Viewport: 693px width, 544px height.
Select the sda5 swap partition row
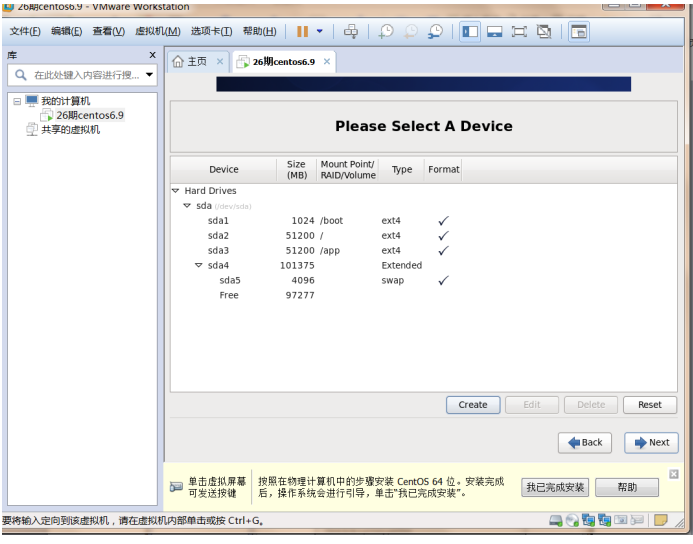pos(423,280)
